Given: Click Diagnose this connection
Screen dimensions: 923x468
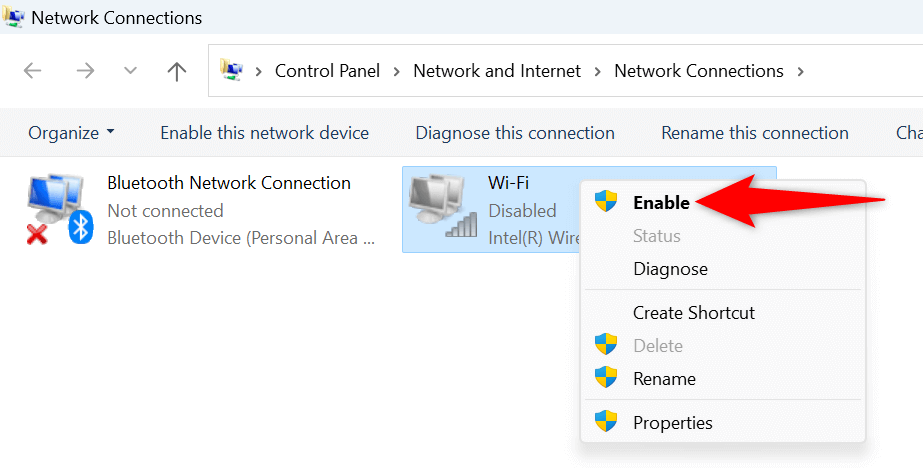Looking at the screenshot, I should coord(515,133).
